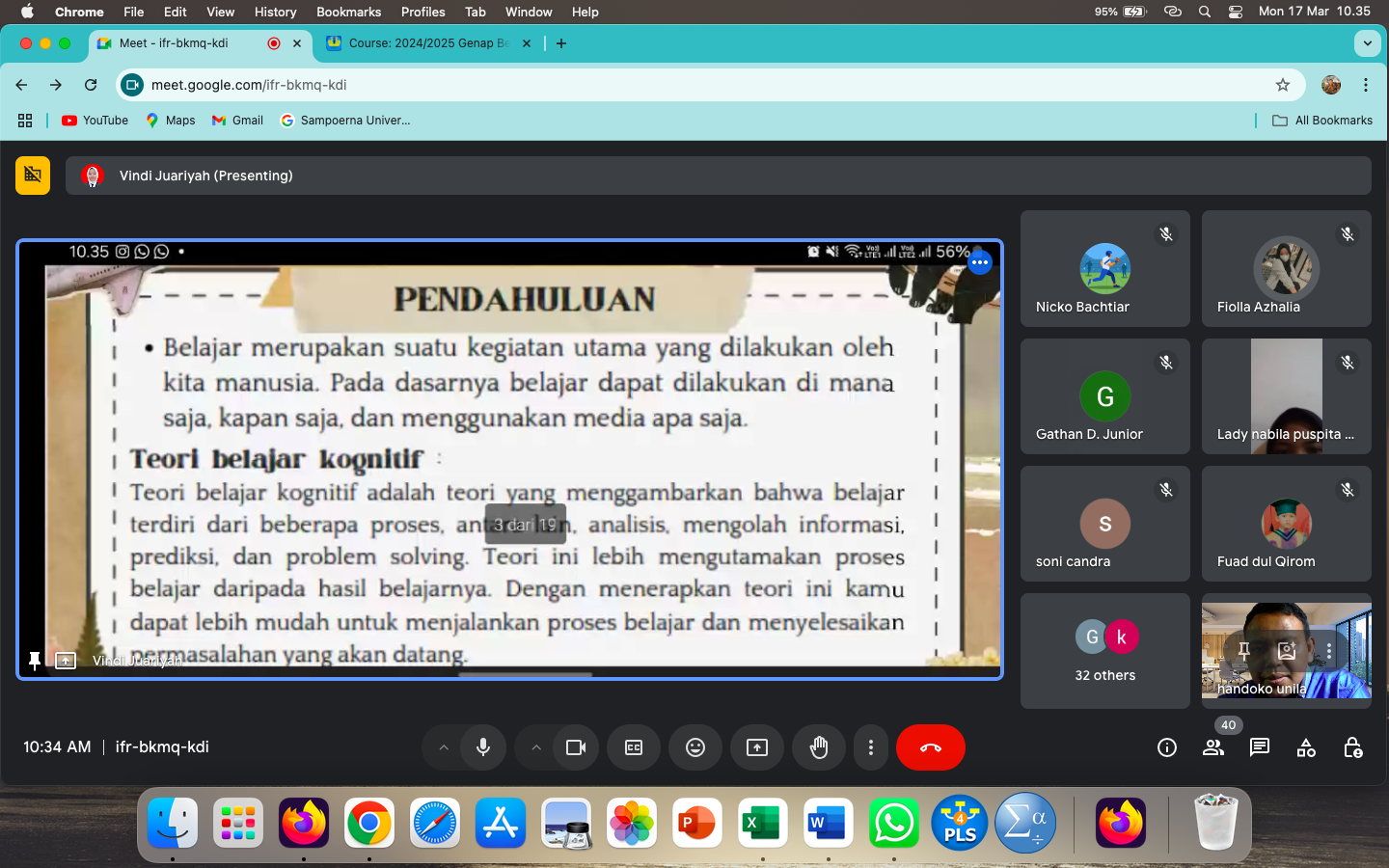This screenshot has width=1389, height=868.
Task: Open the present screen option
Action: click(x=757, y=747)
